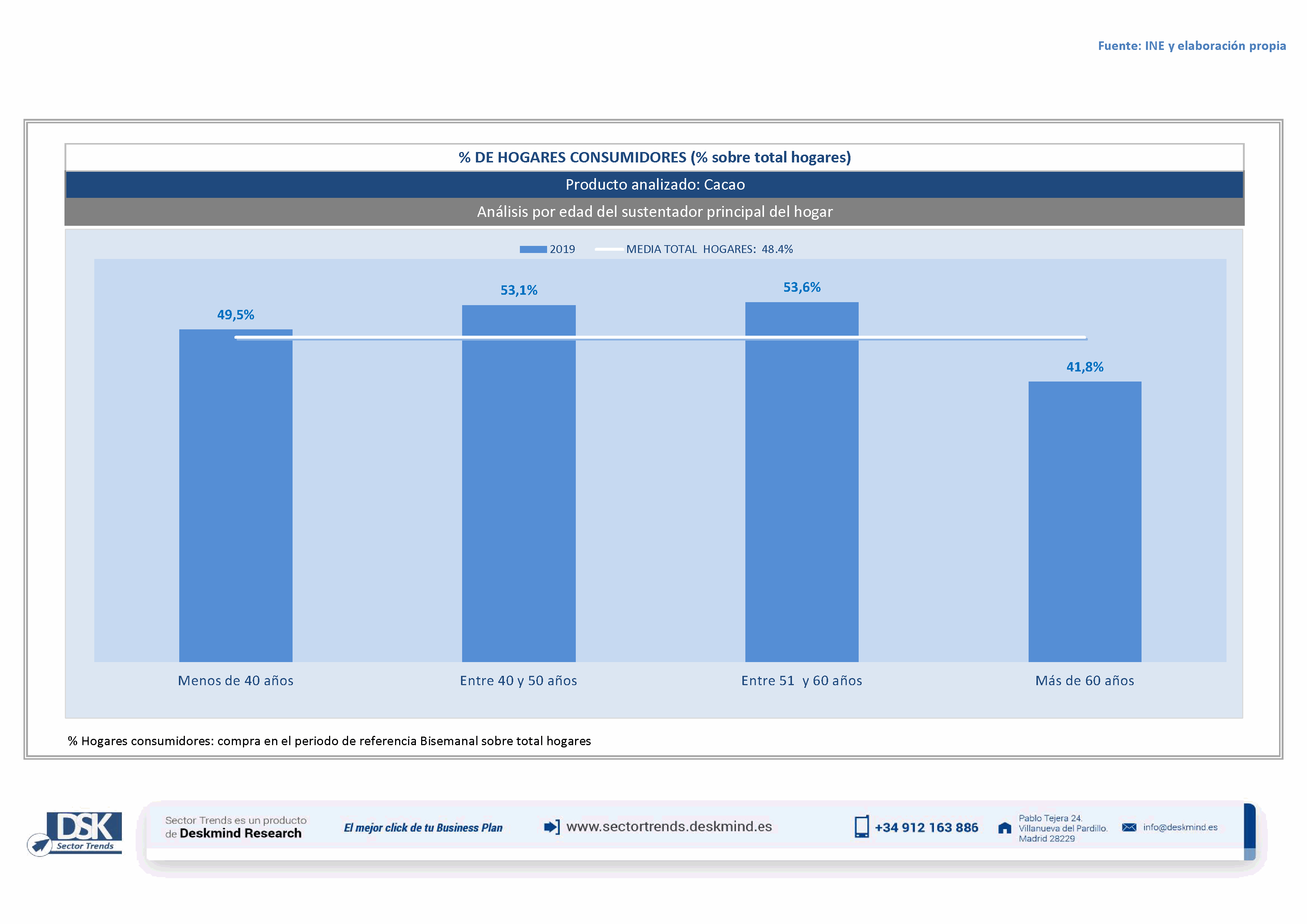Click the envelope email icon
The height and width of the screenshot is (924, 1307).
click(x=1129, y=827)
